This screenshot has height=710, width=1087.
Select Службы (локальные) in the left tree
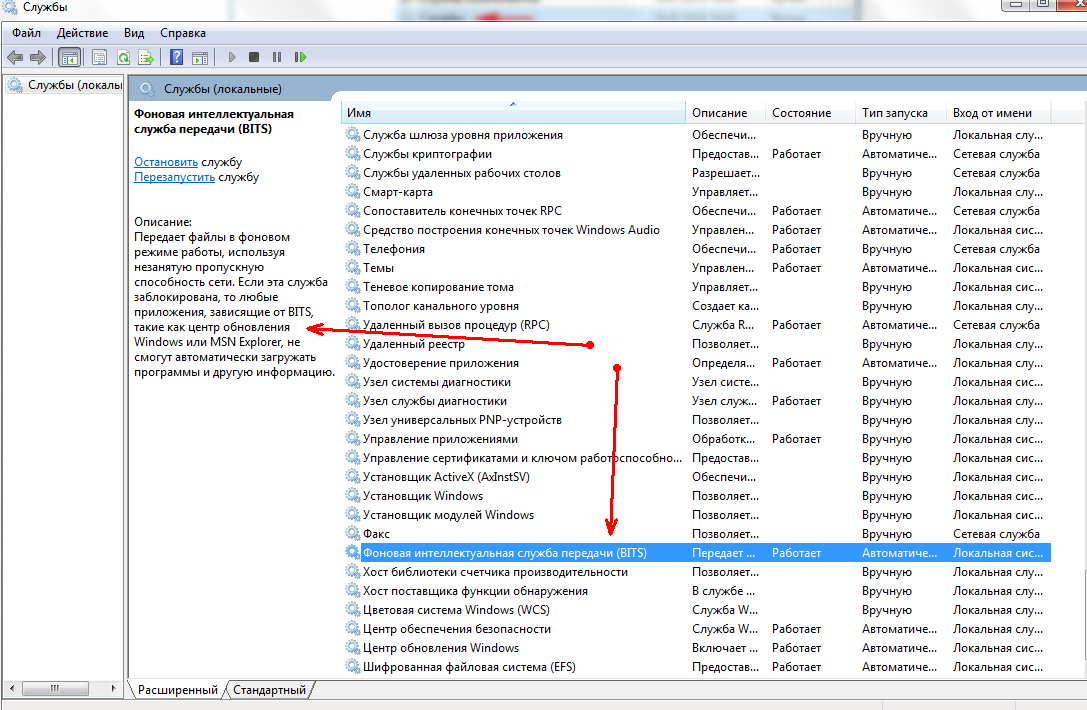pyautogui.click(x=72, y=85)
